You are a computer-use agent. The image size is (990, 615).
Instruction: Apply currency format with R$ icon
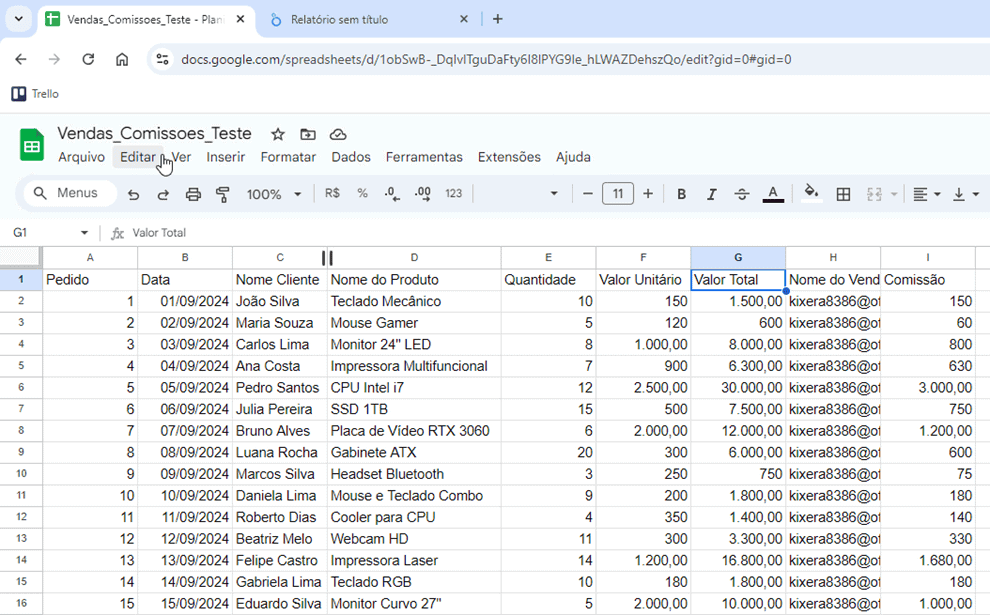tap(331, 194)
